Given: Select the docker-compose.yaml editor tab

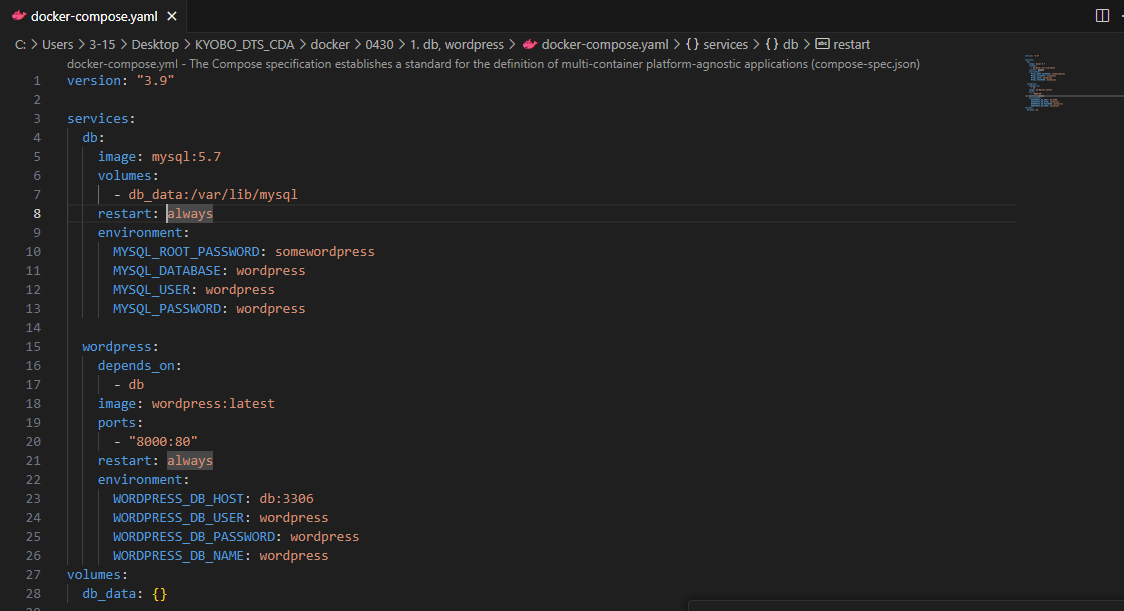Looking at the screenshot, I should (95, 16).
